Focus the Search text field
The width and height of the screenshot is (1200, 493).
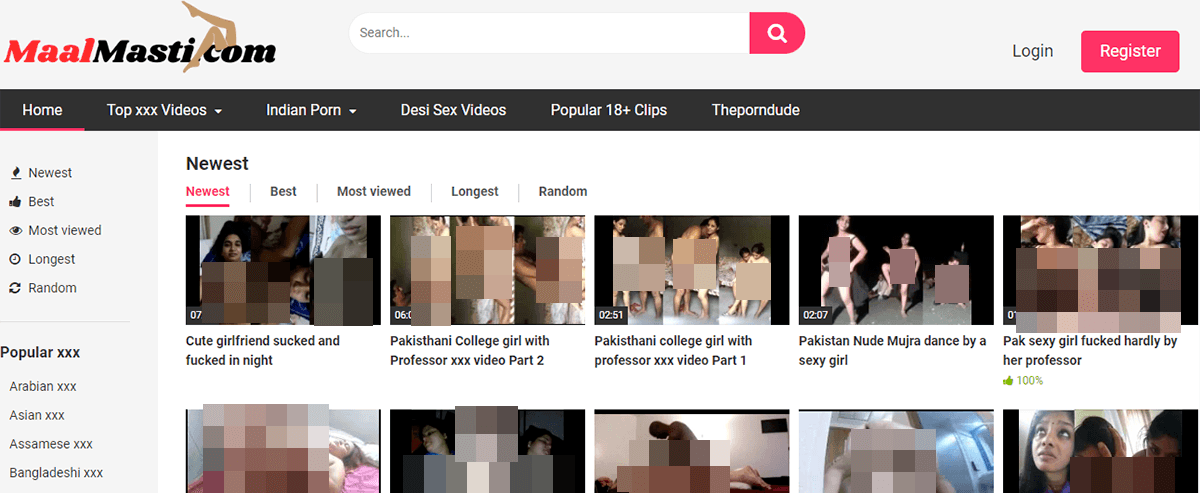coord(548,33)
